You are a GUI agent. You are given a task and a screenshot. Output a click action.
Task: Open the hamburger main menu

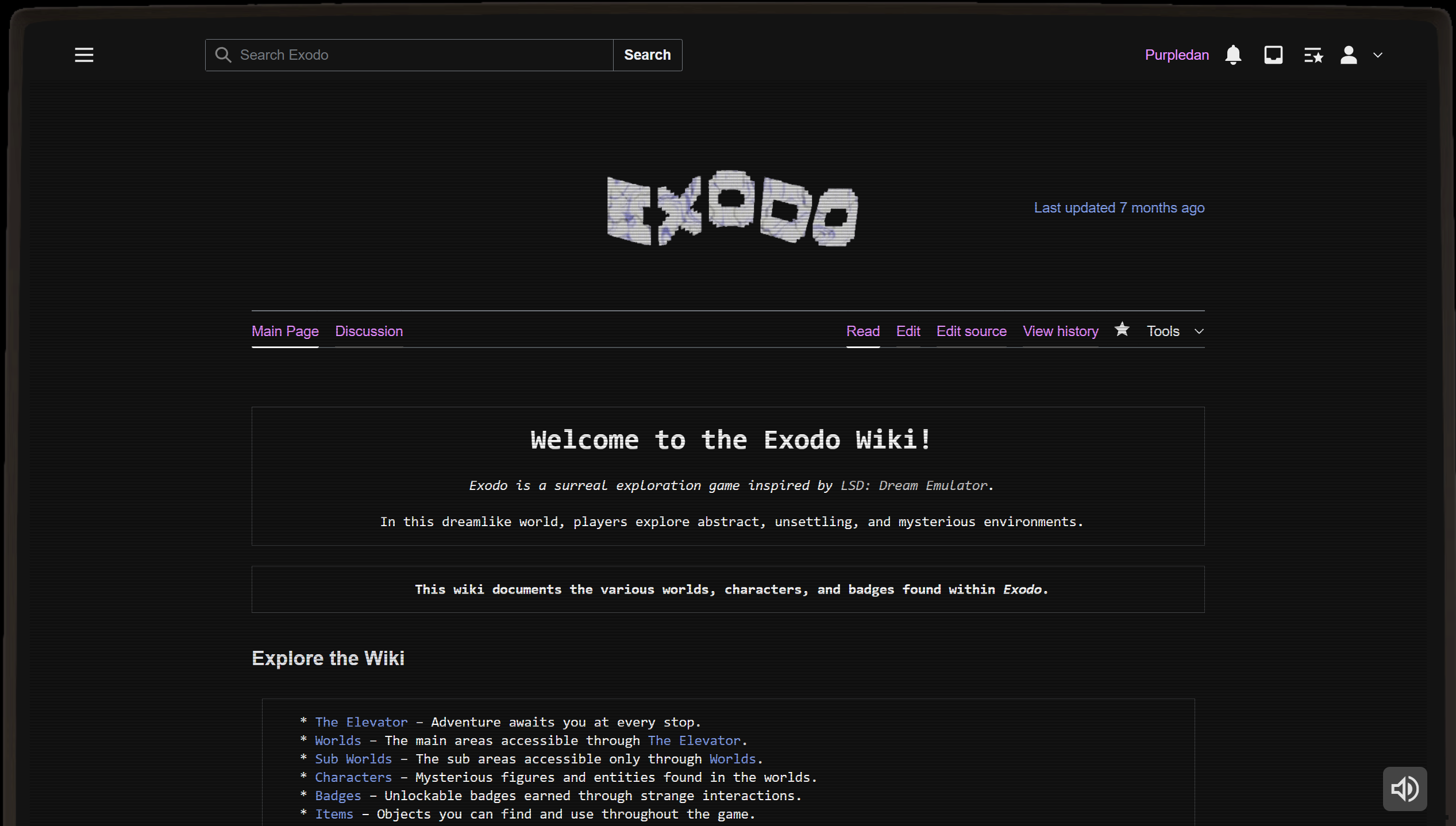pos(84,55)
